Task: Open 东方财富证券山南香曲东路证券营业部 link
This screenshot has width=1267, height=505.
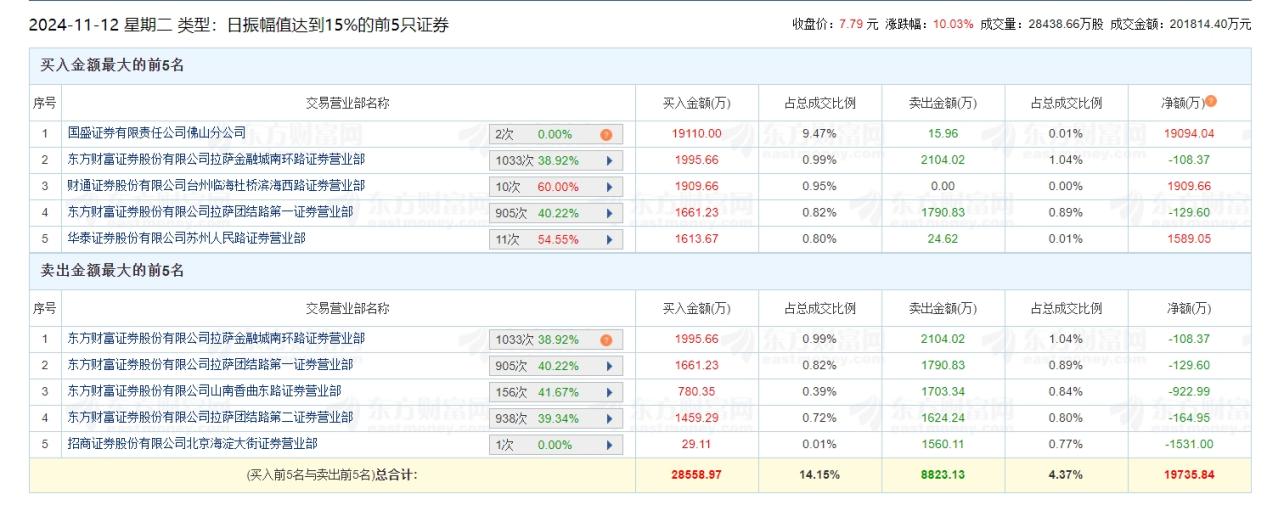Action: click(x=210, y=391)
